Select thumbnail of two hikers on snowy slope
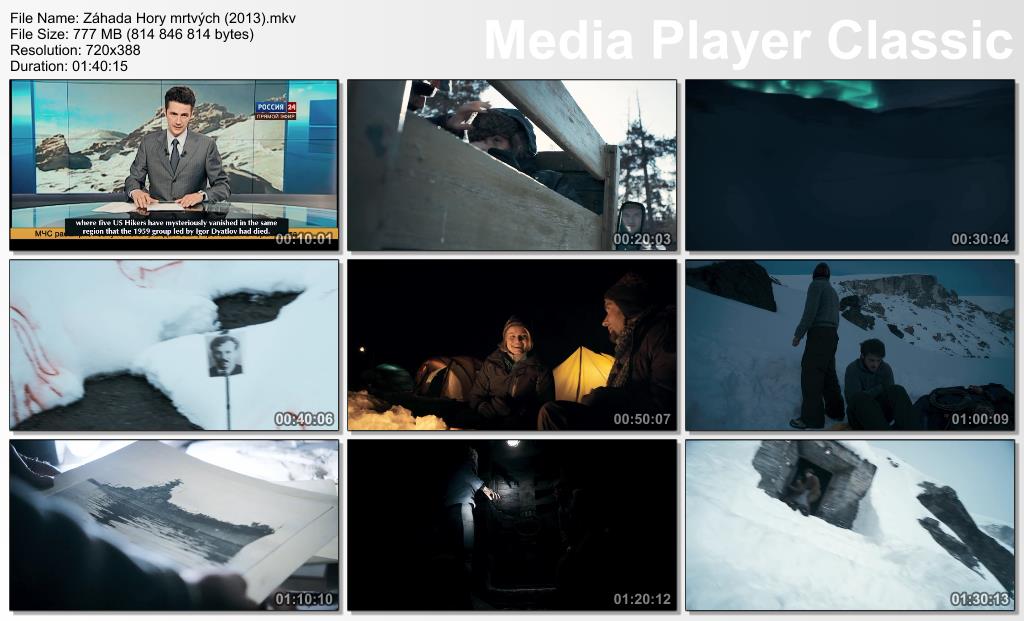Viewport: 1024px width, 621px height. click(x=849, y=345)
